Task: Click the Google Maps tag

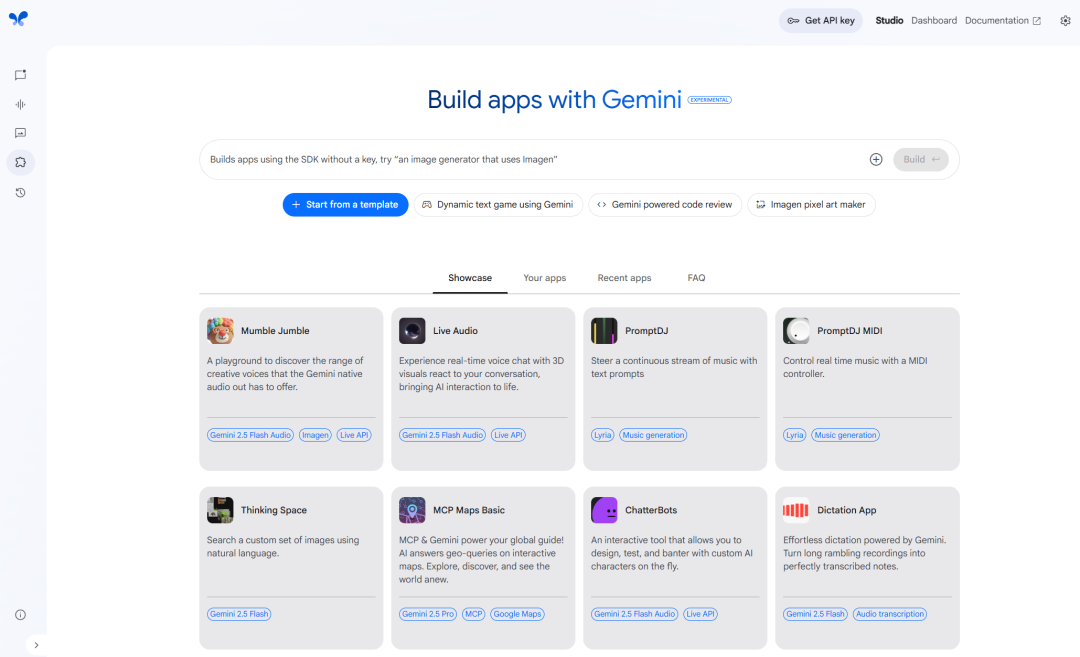Action: [517, 614]
